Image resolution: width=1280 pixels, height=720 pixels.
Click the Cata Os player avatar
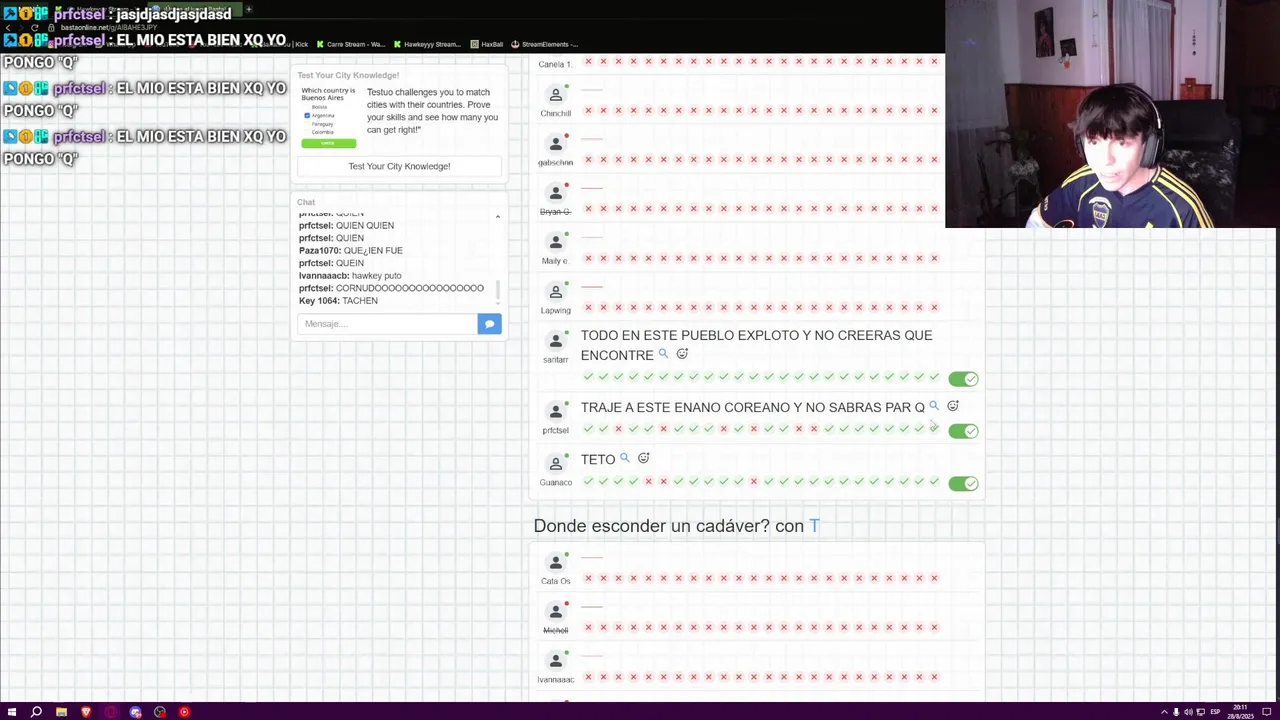tap(556, 564)
